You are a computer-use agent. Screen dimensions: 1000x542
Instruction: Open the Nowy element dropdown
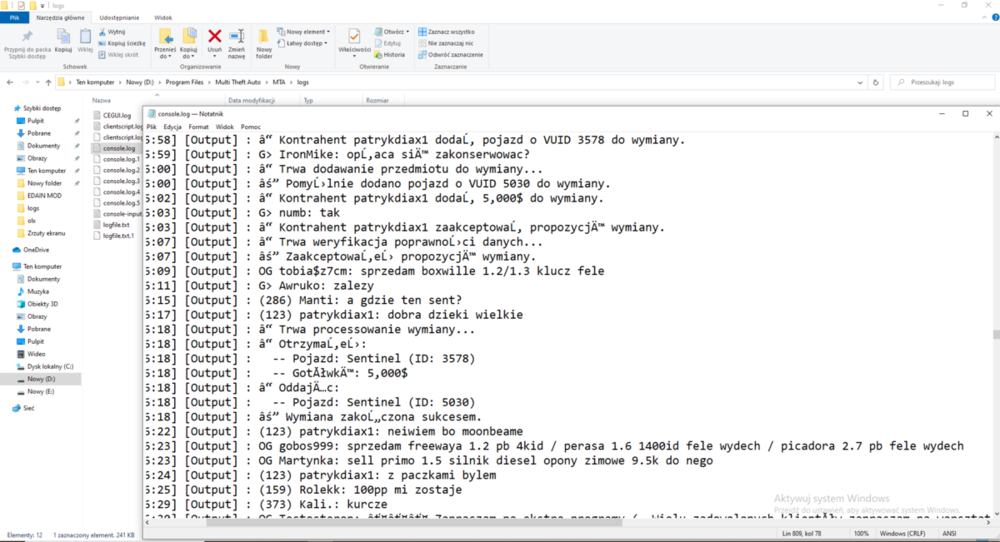click(304, 32)
